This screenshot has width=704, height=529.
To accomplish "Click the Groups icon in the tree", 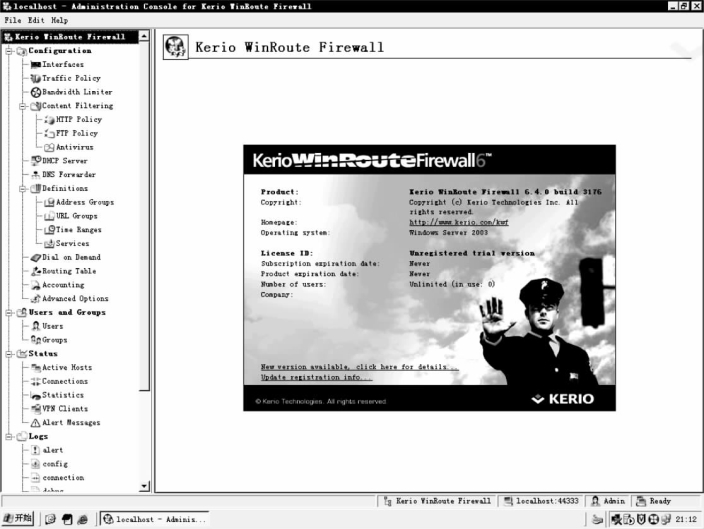I will (35, 340).
